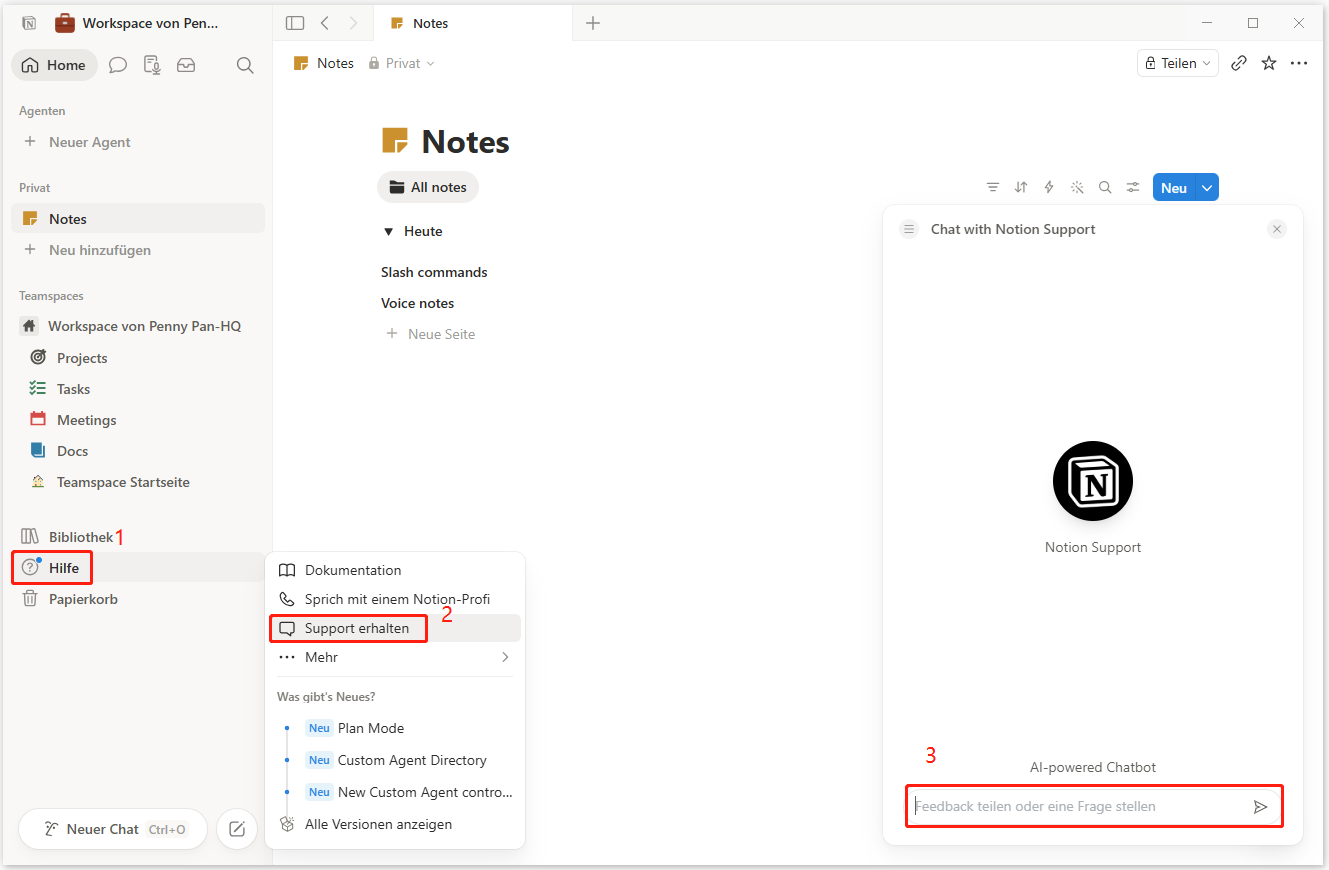Open the workspace switcher 'Workspace von Pen...'
This screenshot has height=870, width=1329.
pyautogui.click(x=137, y=23)
